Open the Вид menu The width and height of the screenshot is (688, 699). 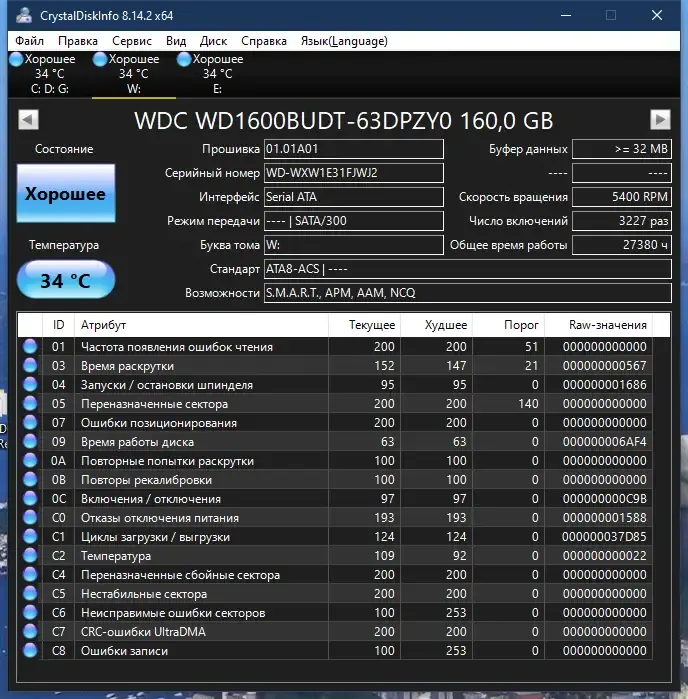click(x=176, y=41)
